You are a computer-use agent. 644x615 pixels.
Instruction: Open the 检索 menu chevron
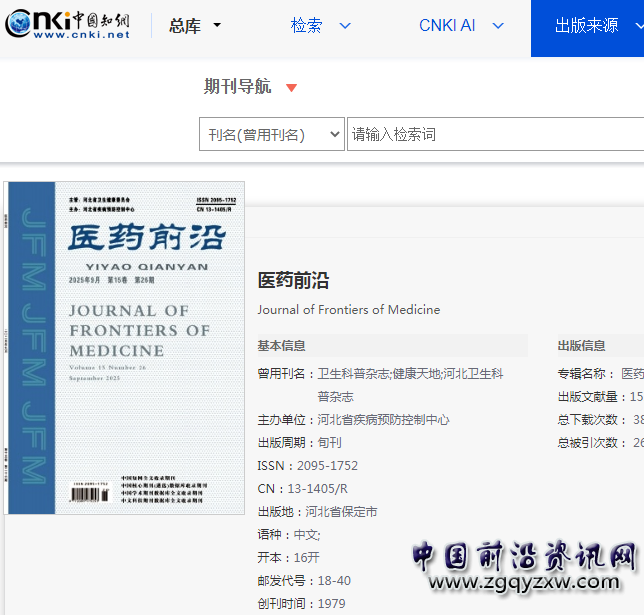click(x=345, y=26)
